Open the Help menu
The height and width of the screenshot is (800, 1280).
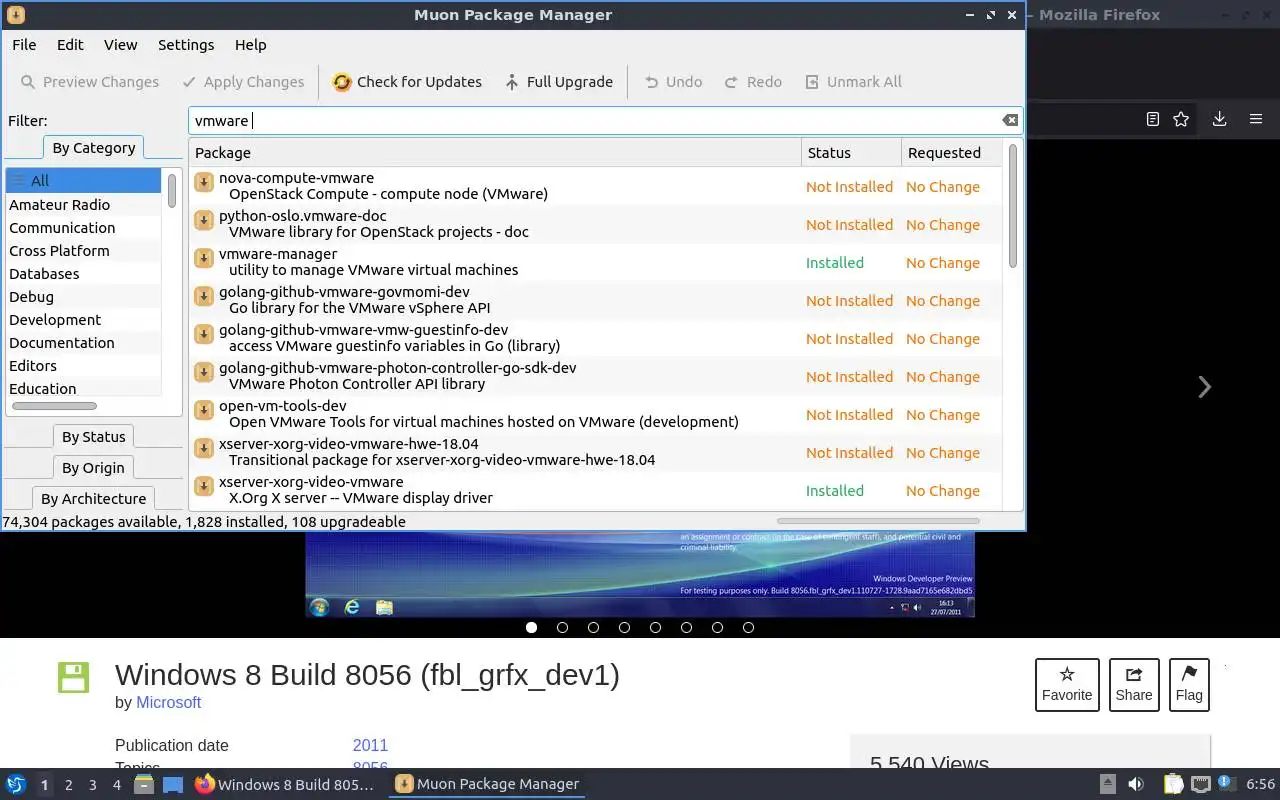(250, 45)
